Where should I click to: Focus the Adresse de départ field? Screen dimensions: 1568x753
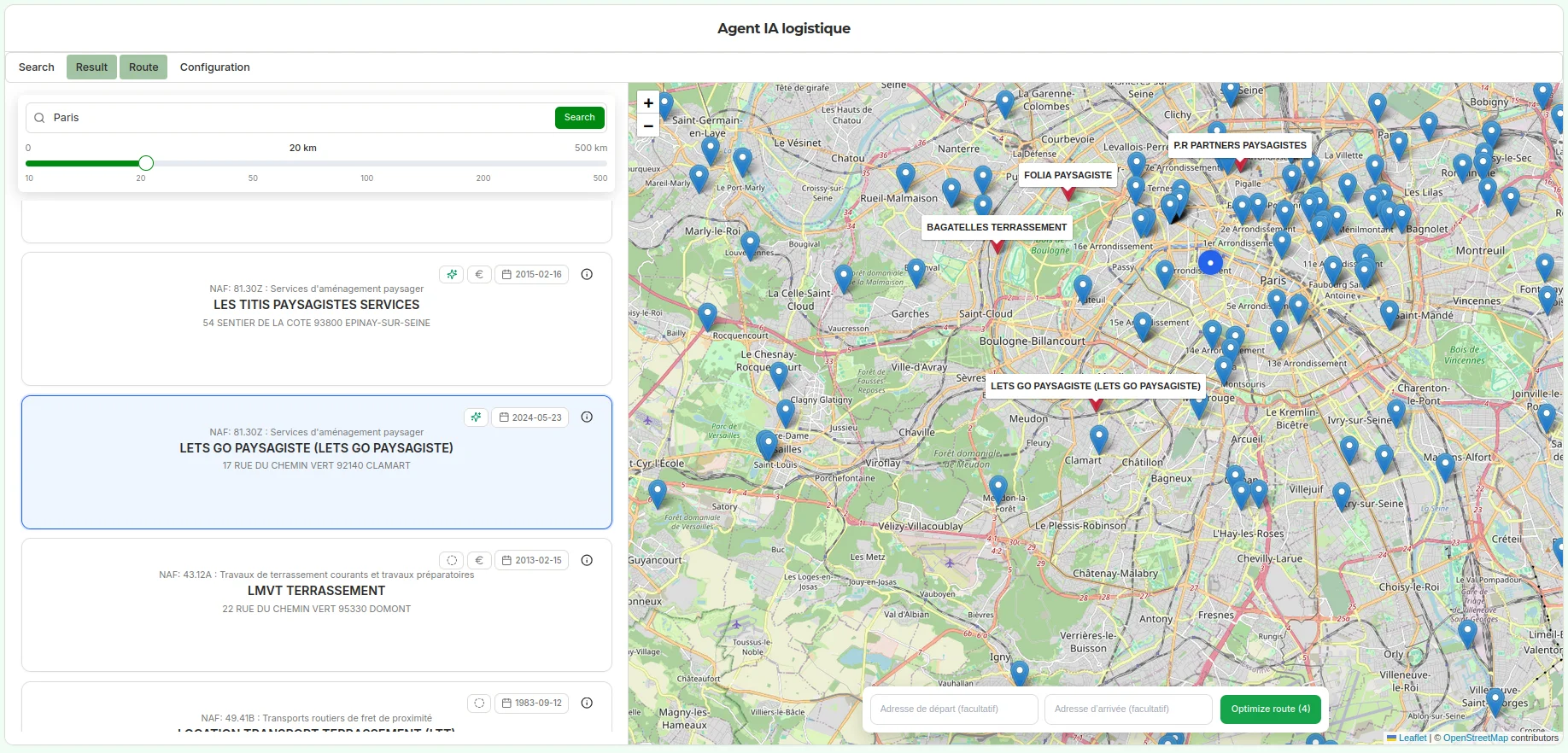coord(954,709)
